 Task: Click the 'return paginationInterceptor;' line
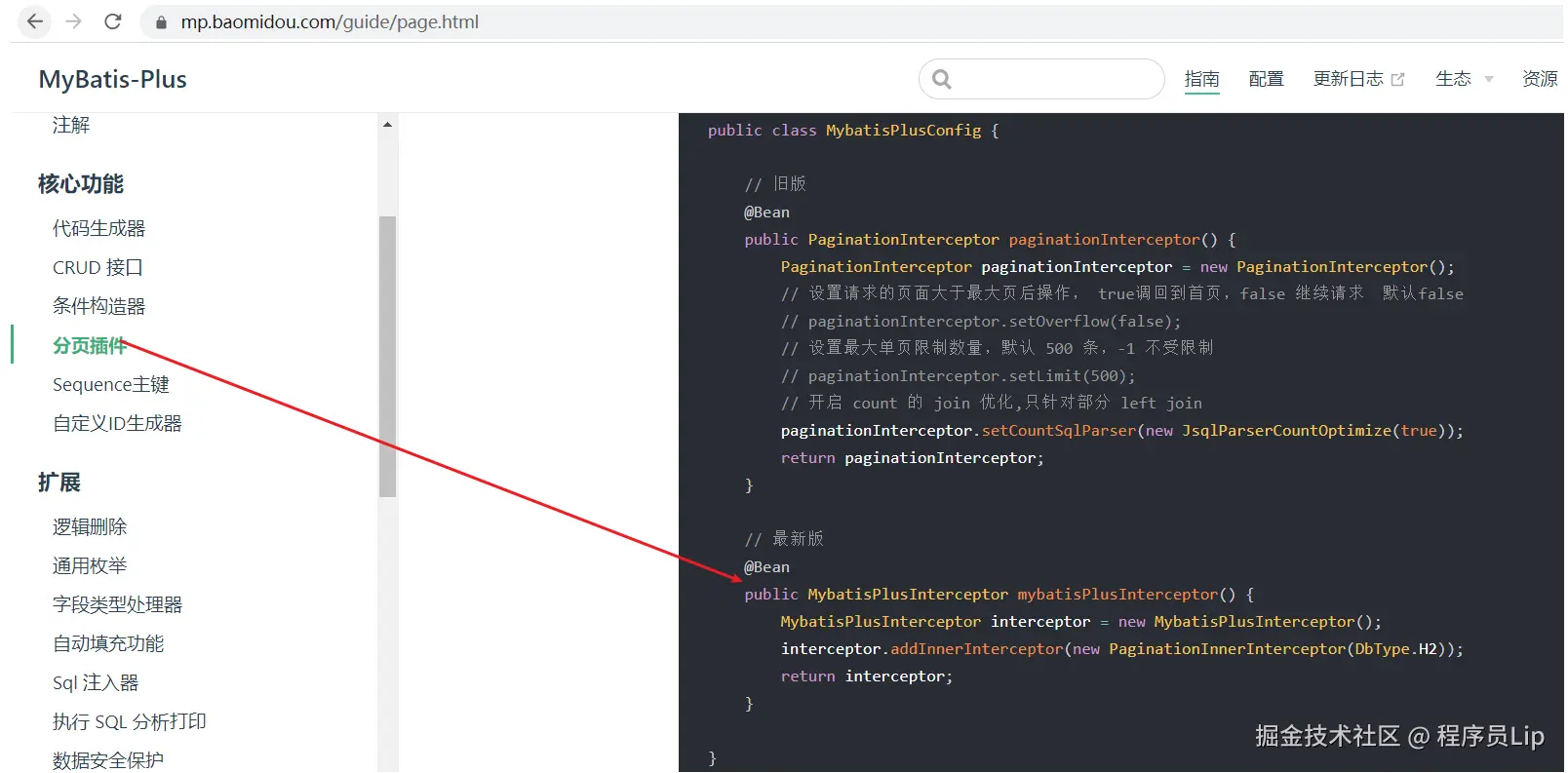pos(912,457)
